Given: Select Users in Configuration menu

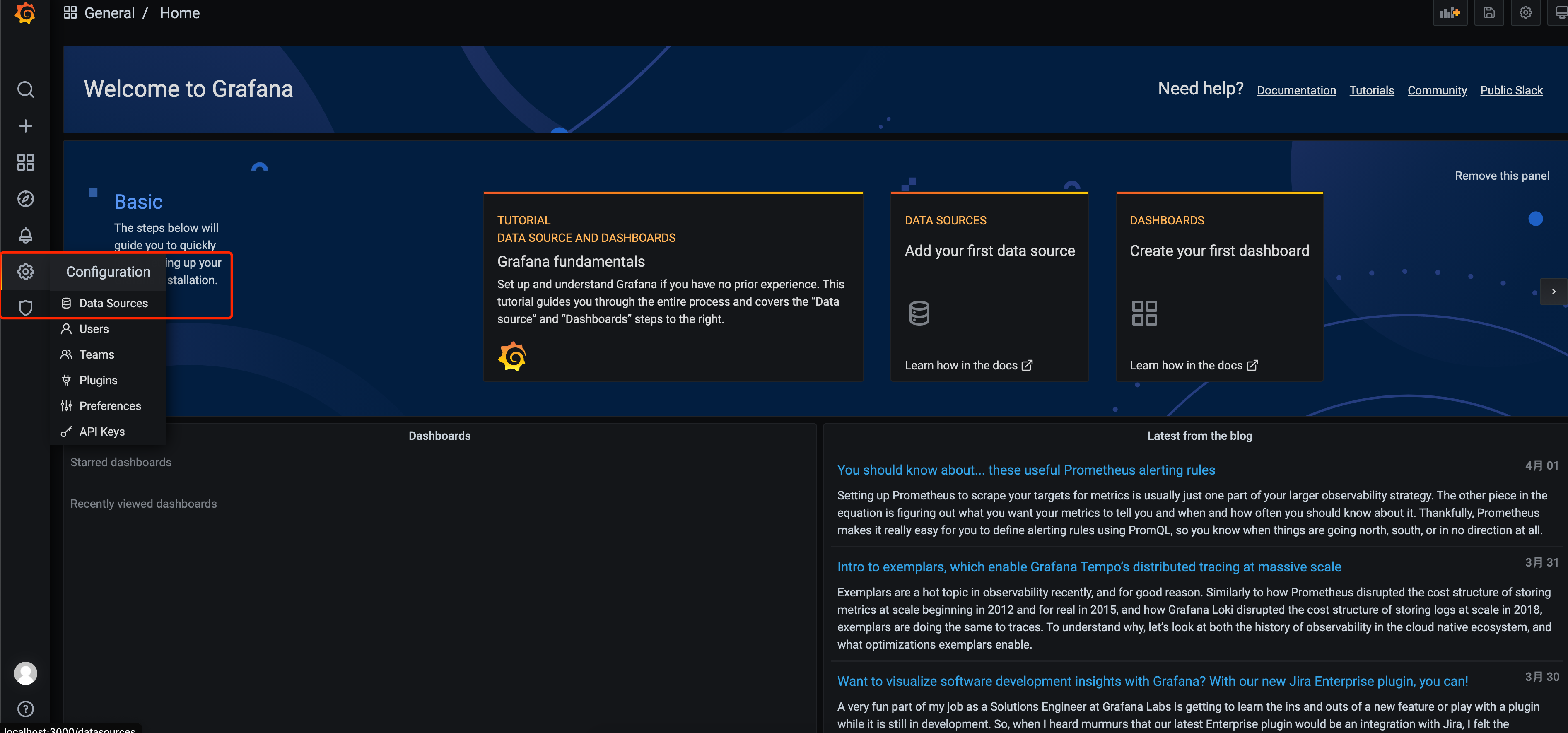Looking at the screenshot, I should point(108,329).
